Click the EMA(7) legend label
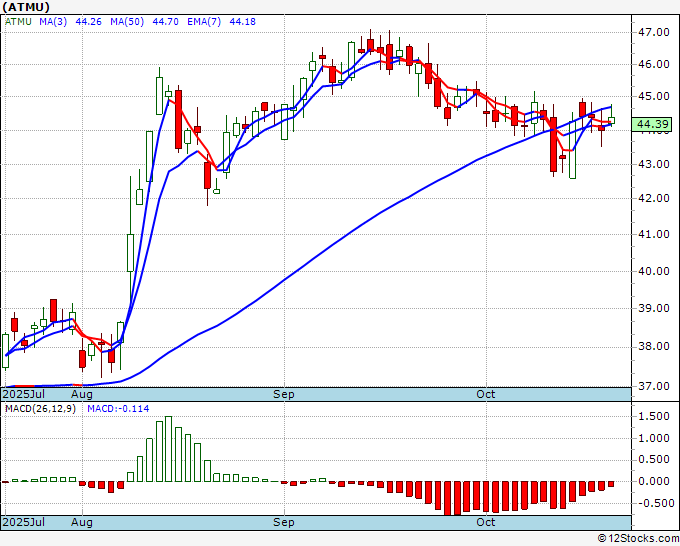The height and width of the screenshot is (546, 680). click(204, 22)
